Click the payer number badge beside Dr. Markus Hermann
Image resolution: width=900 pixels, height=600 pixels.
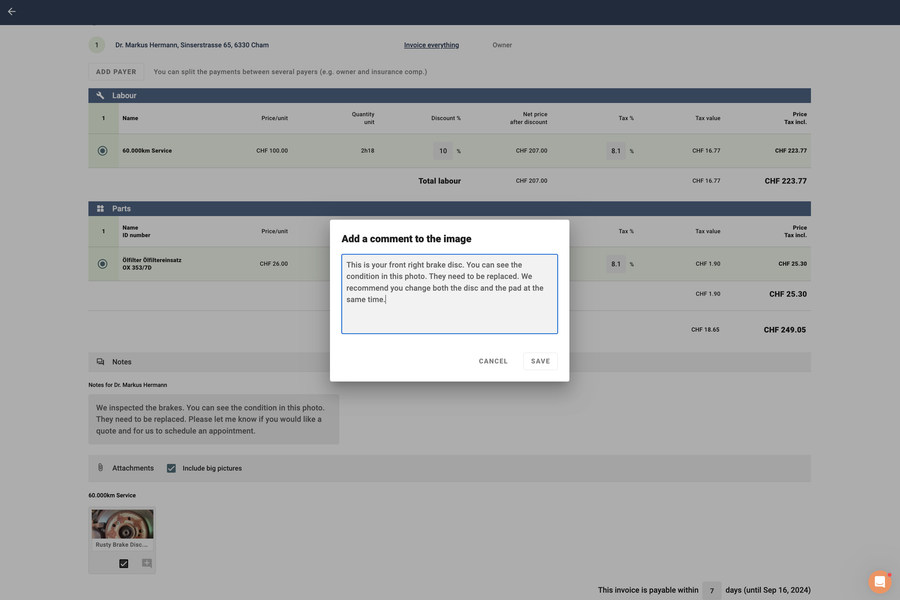coord(97,45)
